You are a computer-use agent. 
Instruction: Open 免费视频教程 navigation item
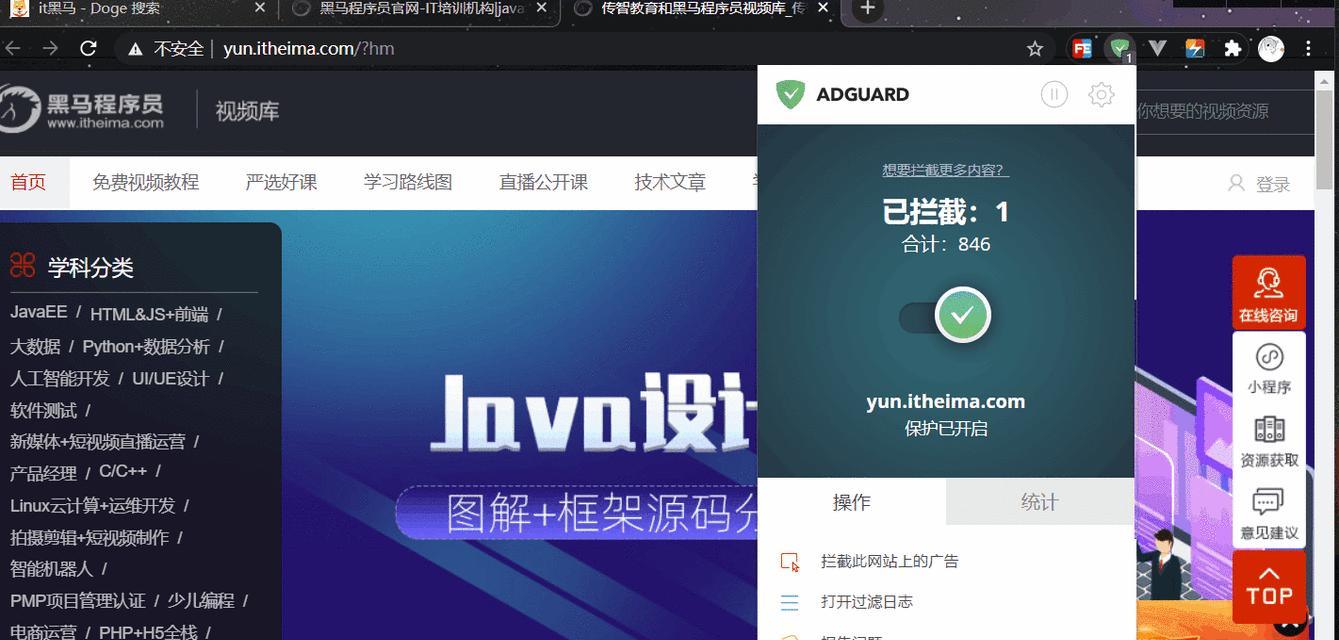[146, 182]
